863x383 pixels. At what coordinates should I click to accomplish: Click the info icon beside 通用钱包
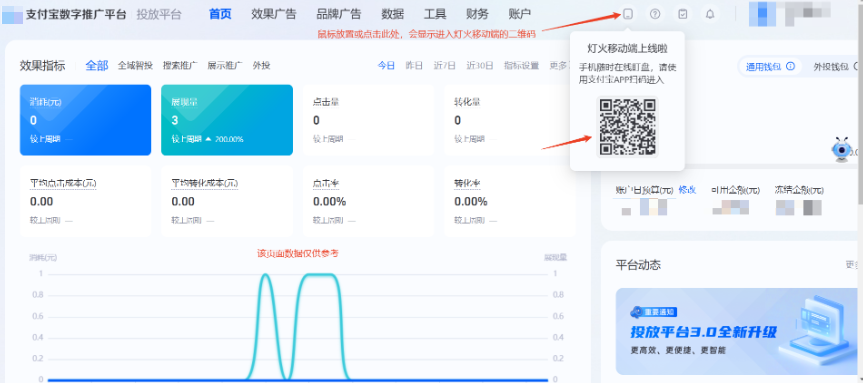coord(791,67)
